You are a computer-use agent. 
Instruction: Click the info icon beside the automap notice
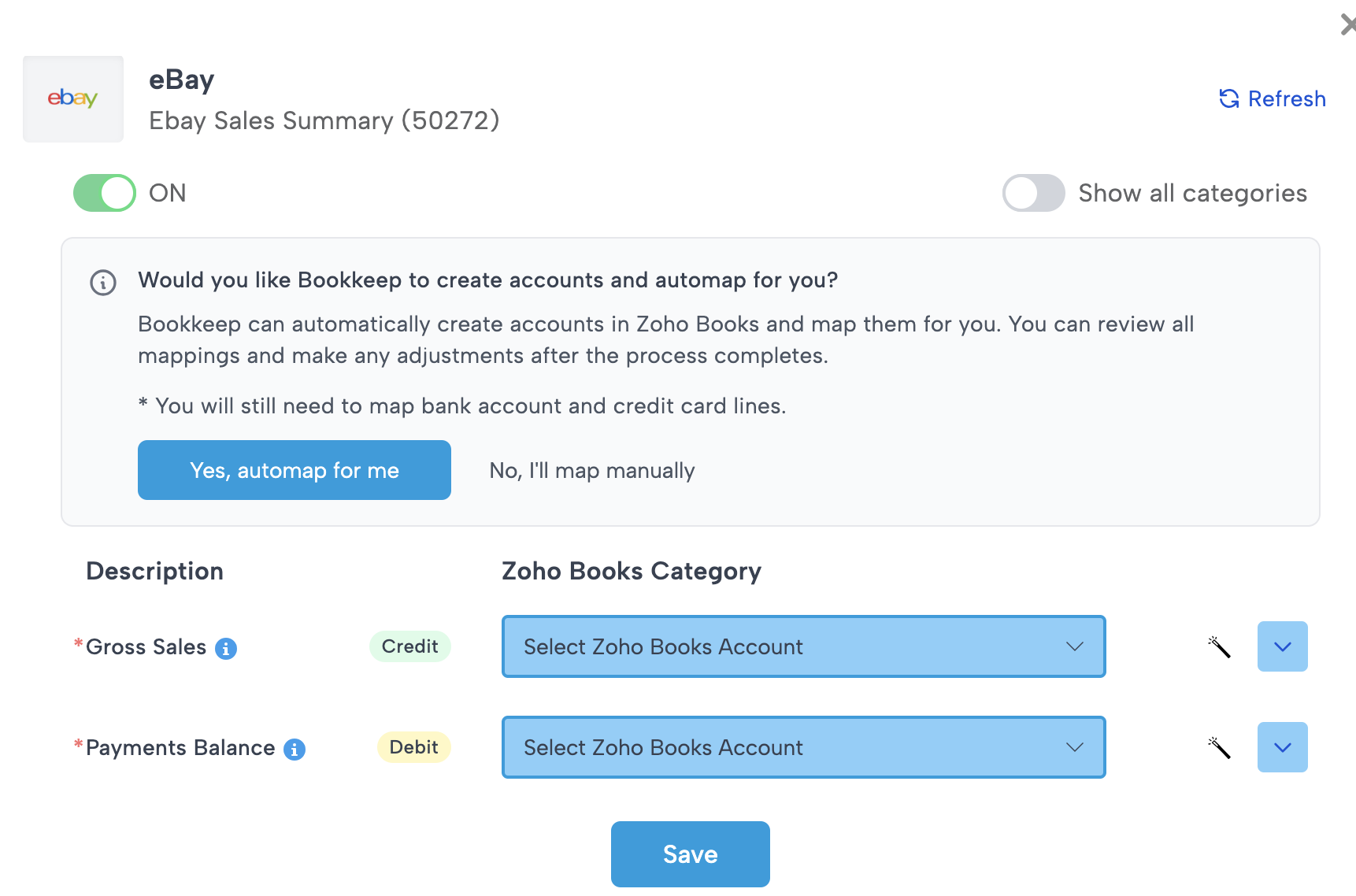click(102, 282)
